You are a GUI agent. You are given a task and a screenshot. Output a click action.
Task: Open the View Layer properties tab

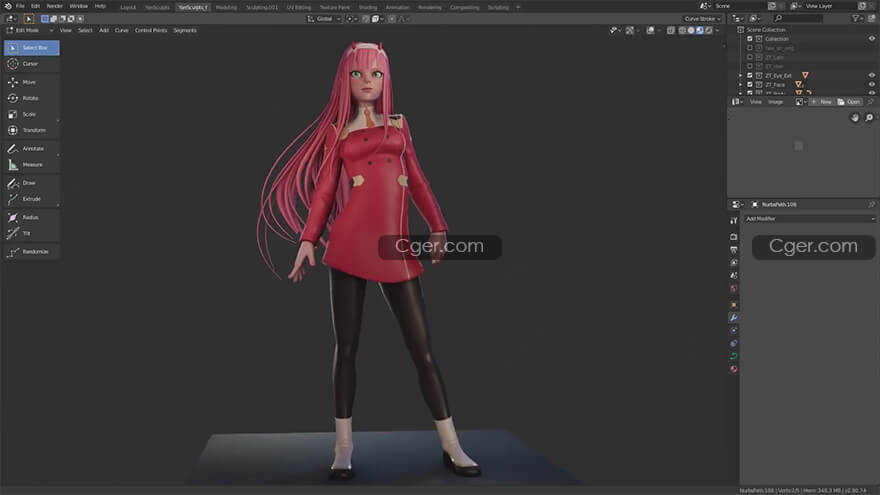point(734,263)
